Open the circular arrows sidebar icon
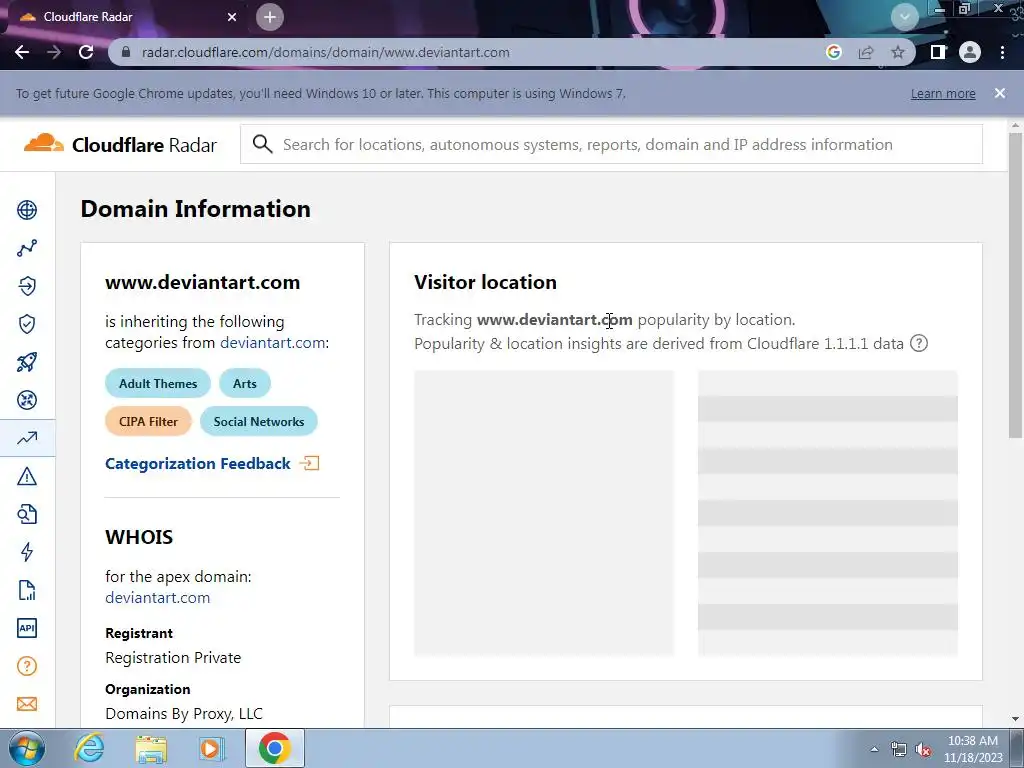 coord(27,400)
